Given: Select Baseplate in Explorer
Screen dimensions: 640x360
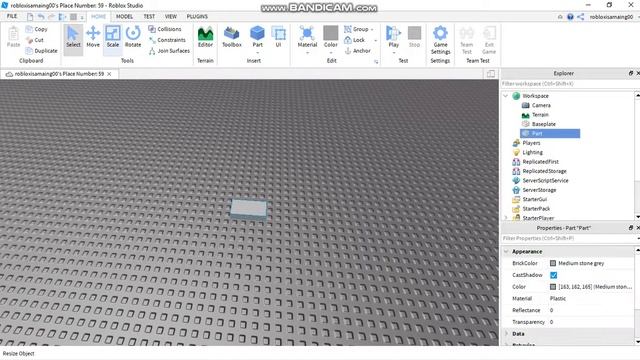Looking at the screenshot, I should [x=539, y=124].
